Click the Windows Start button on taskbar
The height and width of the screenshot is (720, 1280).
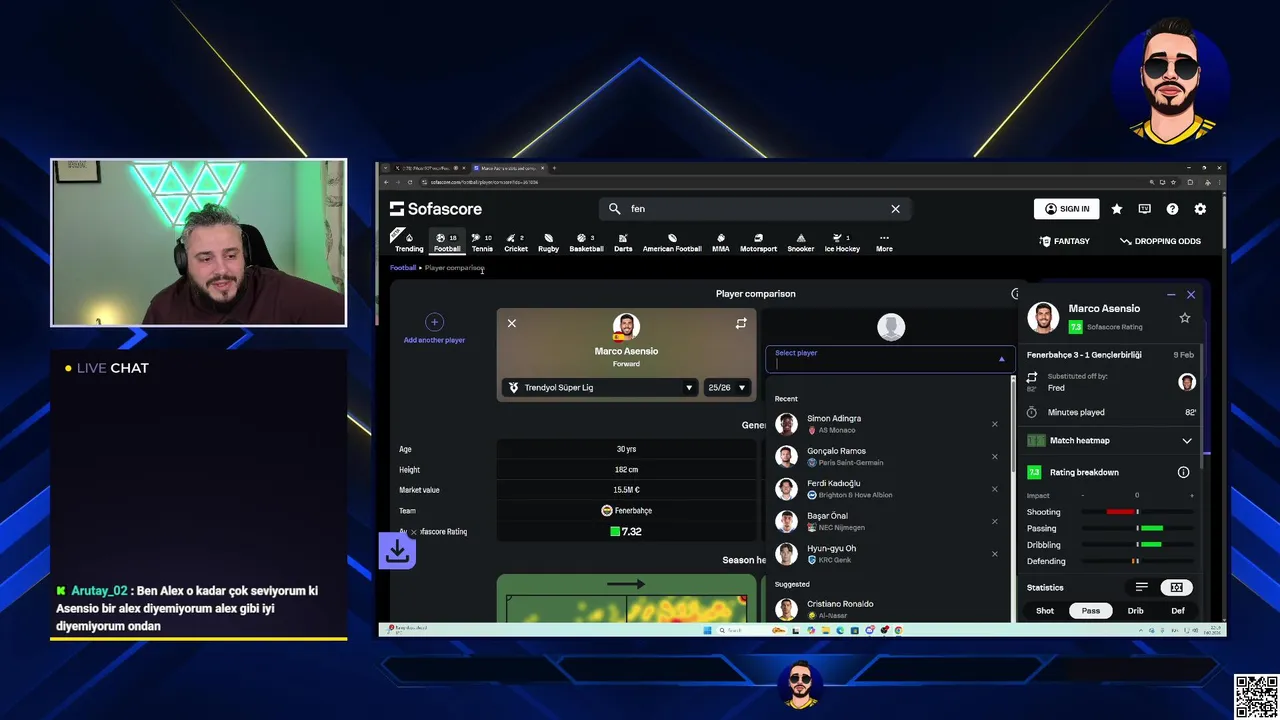coord(706,630)
